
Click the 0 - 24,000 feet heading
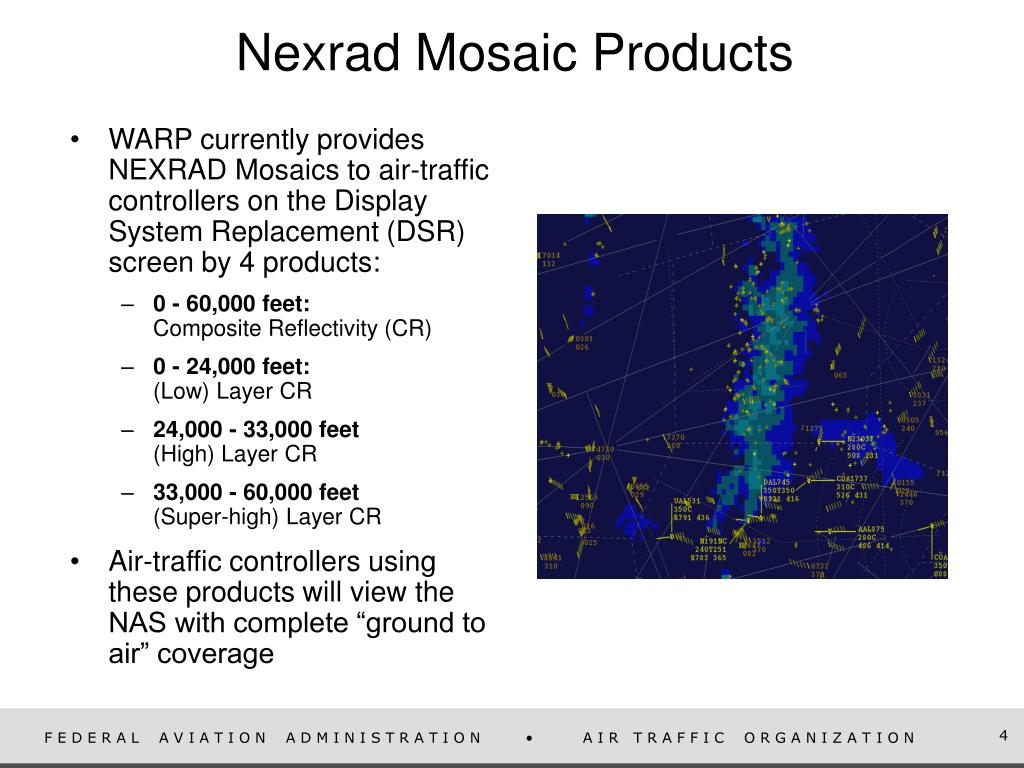pos(231,366)
